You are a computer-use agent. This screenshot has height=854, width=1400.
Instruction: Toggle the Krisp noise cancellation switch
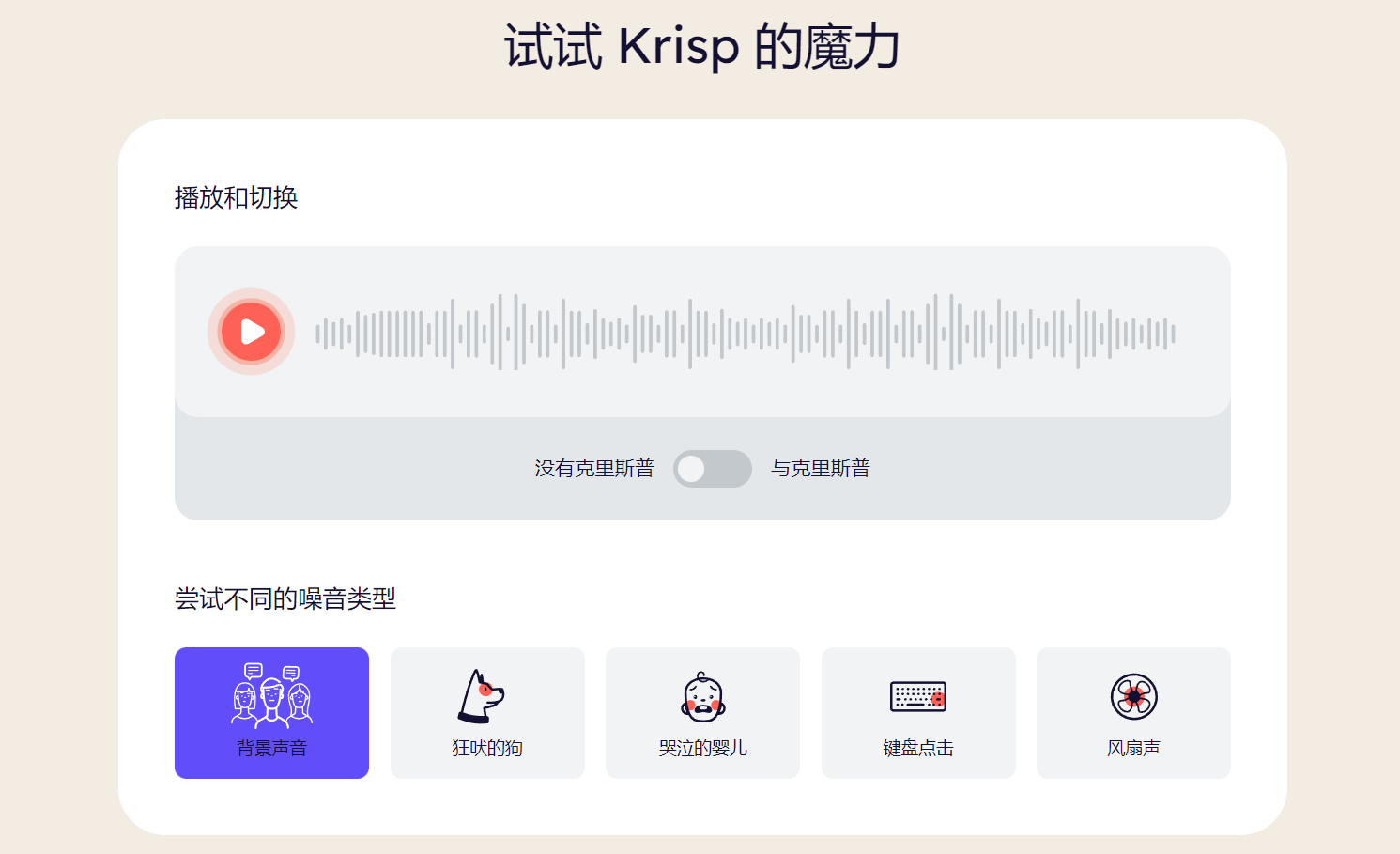(x=712, y=468)
